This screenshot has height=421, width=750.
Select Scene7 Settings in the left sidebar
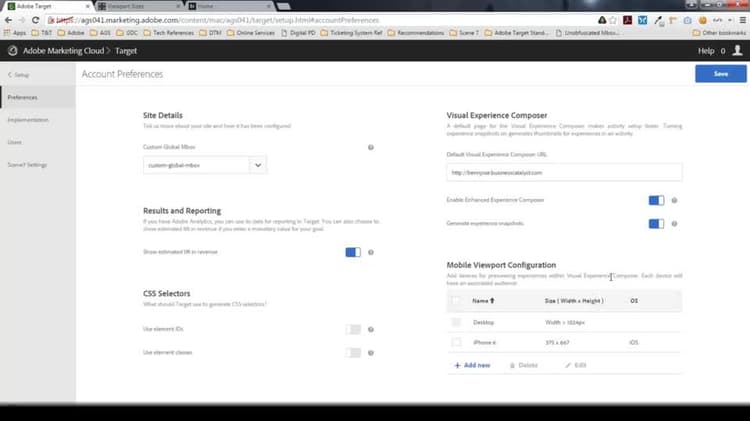point(38,165)
